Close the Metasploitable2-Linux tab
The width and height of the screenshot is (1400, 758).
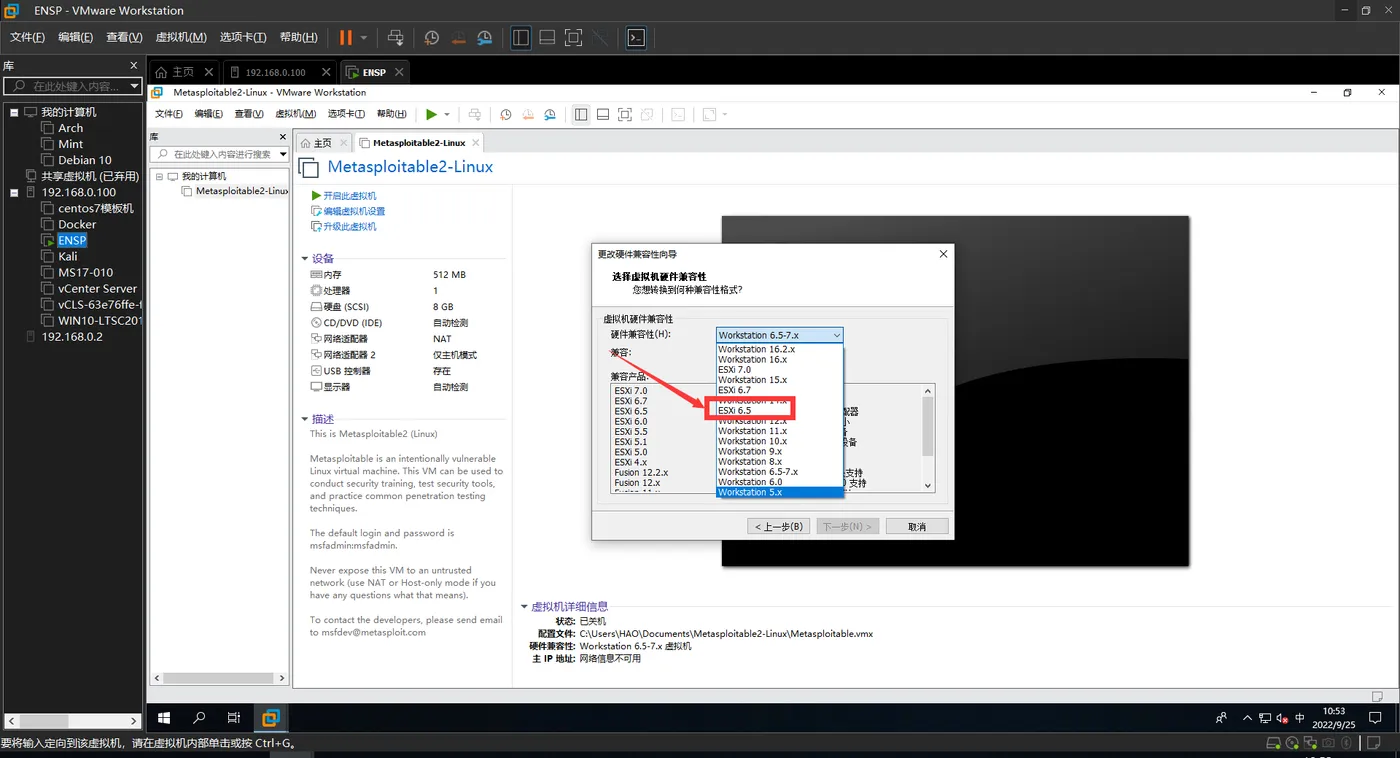(474, 143)
